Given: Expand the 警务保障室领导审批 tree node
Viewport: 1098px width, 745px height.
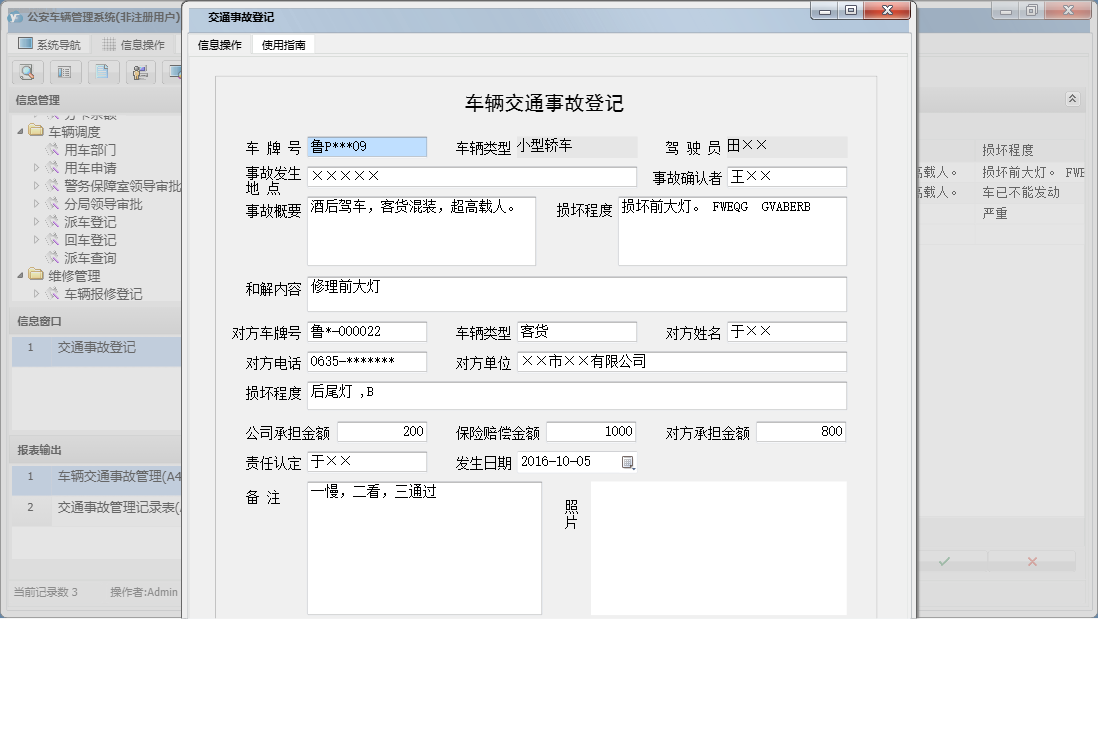Looking at the screenshot, I should point(36,186).
